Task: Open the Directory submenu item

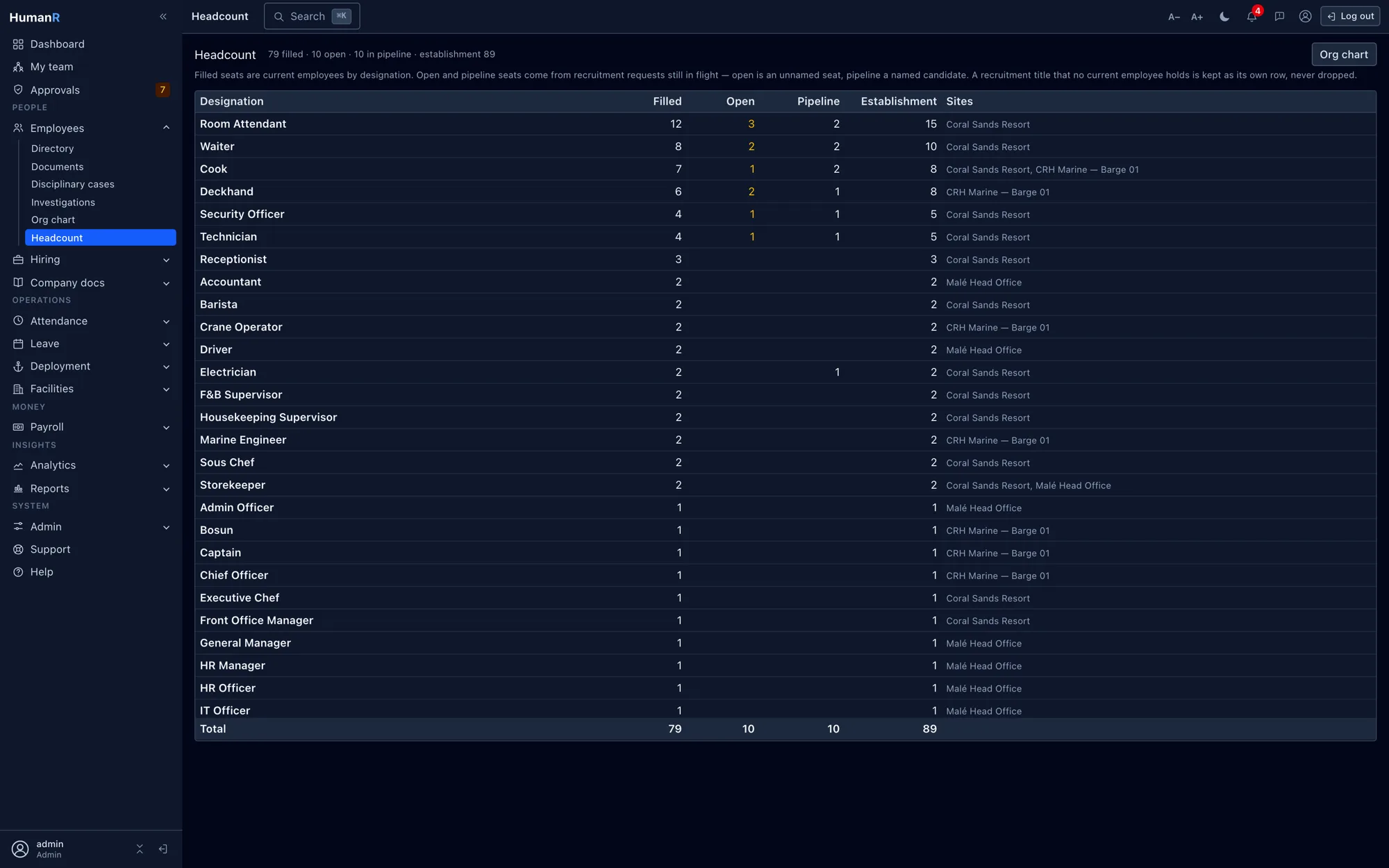Action: click(x=100, y=149)
